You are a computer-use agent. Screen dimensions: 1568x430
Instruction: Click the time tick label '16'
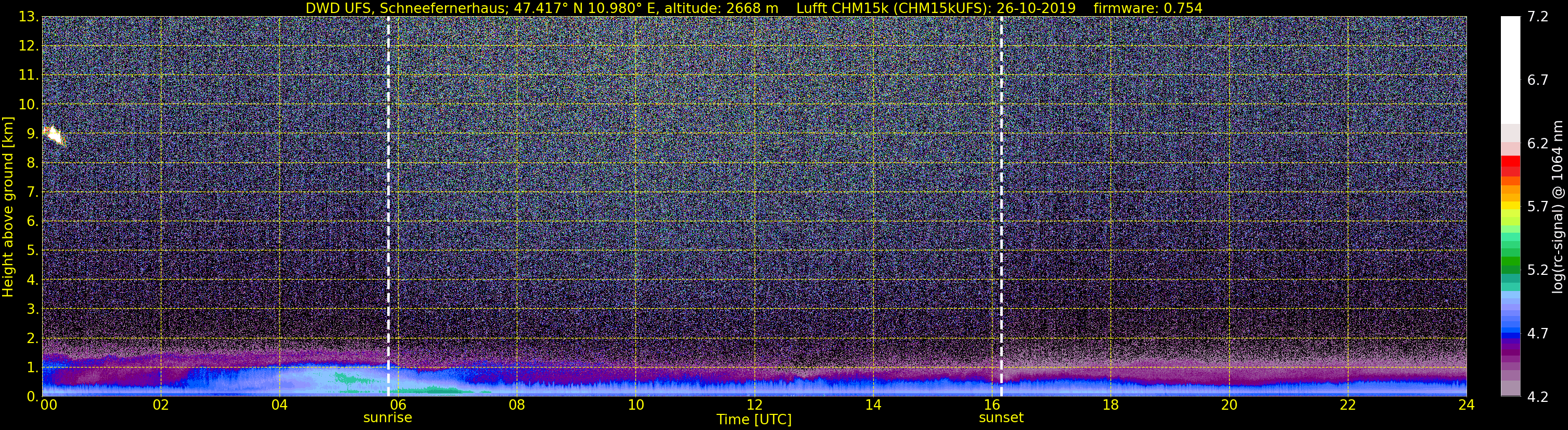click(x=992, y=405)
